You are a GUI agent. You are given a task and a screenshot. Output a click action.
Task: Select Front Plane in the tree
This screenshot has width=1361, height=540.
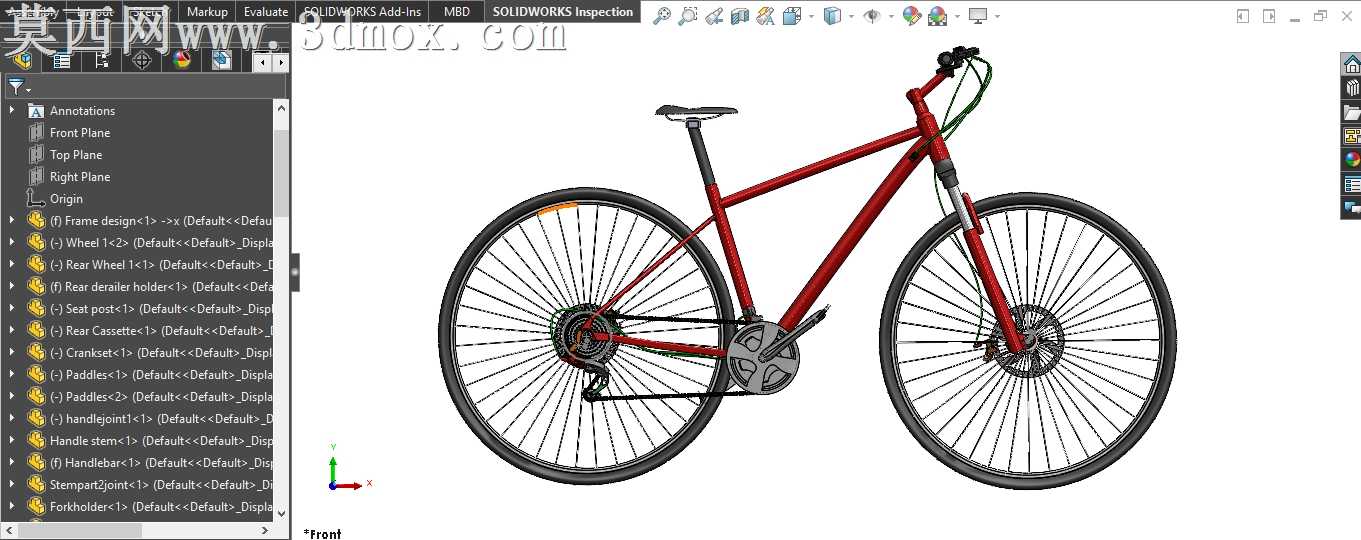pyautogui.click(x=80, y=132)
